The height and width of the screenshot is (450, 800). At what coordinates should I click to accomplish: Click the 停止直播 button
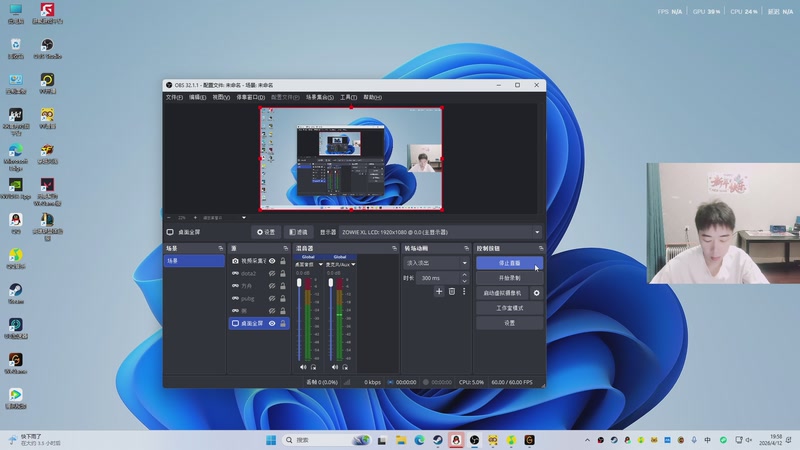pyautogui.click(x=509, y=263)
